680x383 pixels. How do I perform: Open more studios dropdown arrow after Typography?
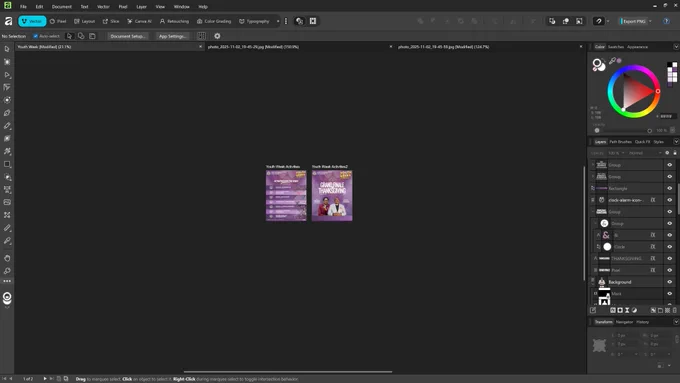(x=278, y=21)
